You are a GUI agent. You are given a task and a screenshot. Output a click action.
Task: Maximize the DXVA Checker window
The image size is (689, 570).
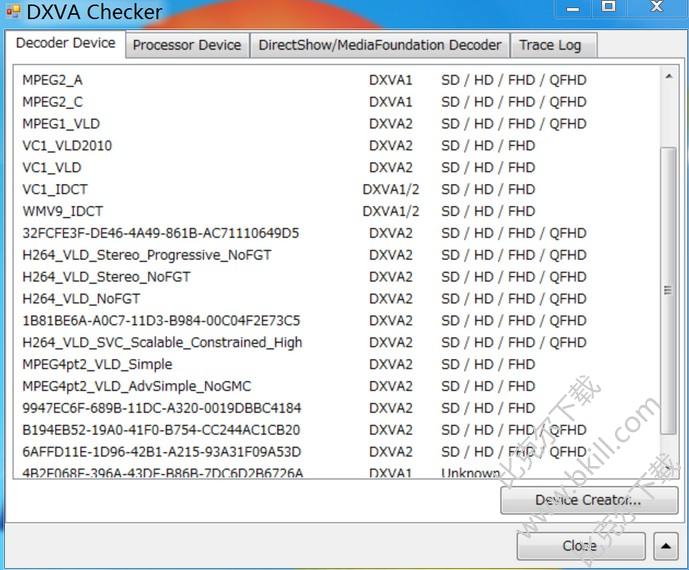pyautogui.click(x=609, y=7)
